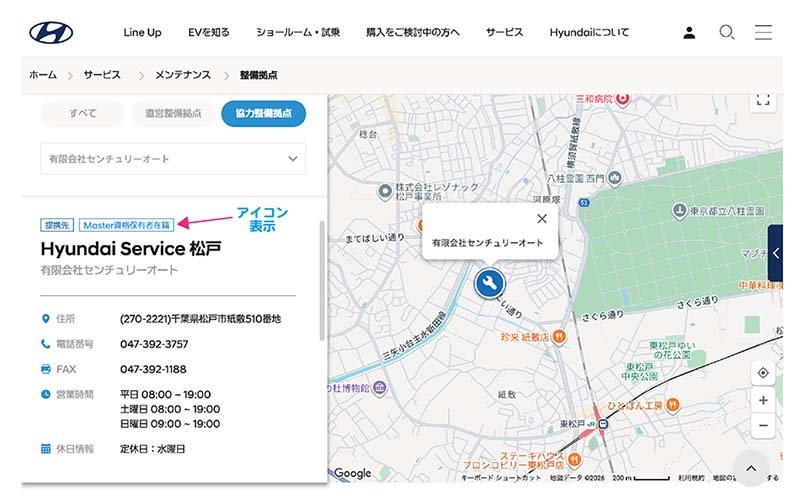Open the 購入をご検討中の方へ menu
The width and height of the screenshot is (800, 500).
pos(413,33)
